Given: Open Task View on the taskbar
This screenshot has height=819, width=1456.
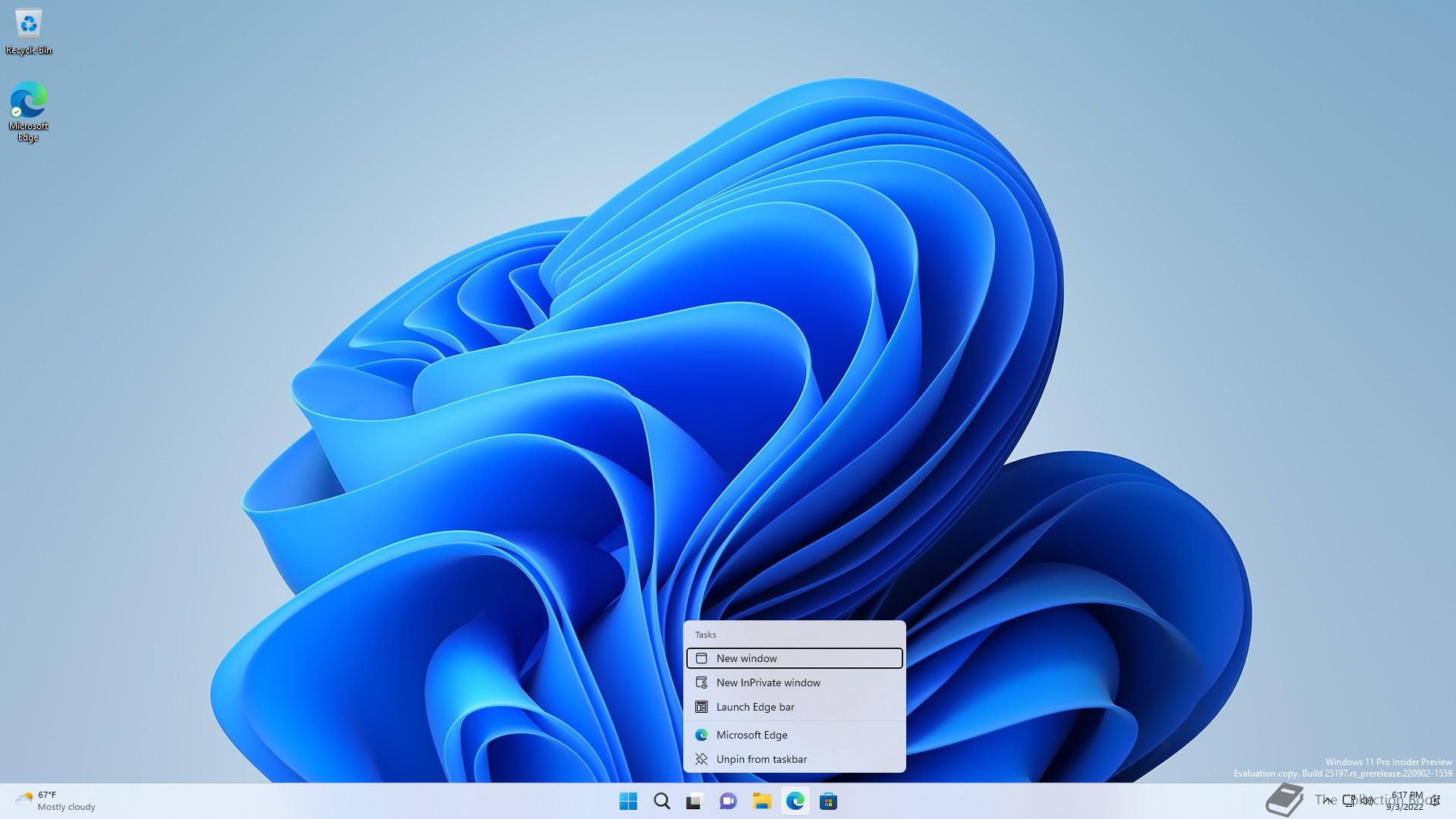Looking at the screenshot, I should point(695,801).
